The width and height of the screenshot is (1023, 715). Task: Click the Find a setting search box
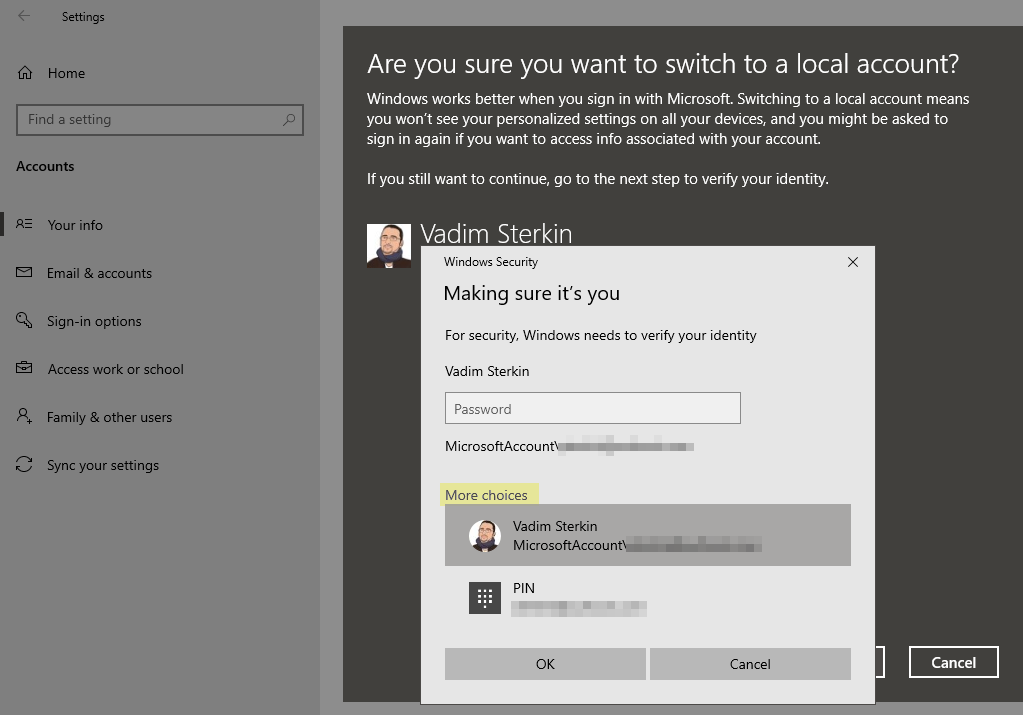coord(160,120)
